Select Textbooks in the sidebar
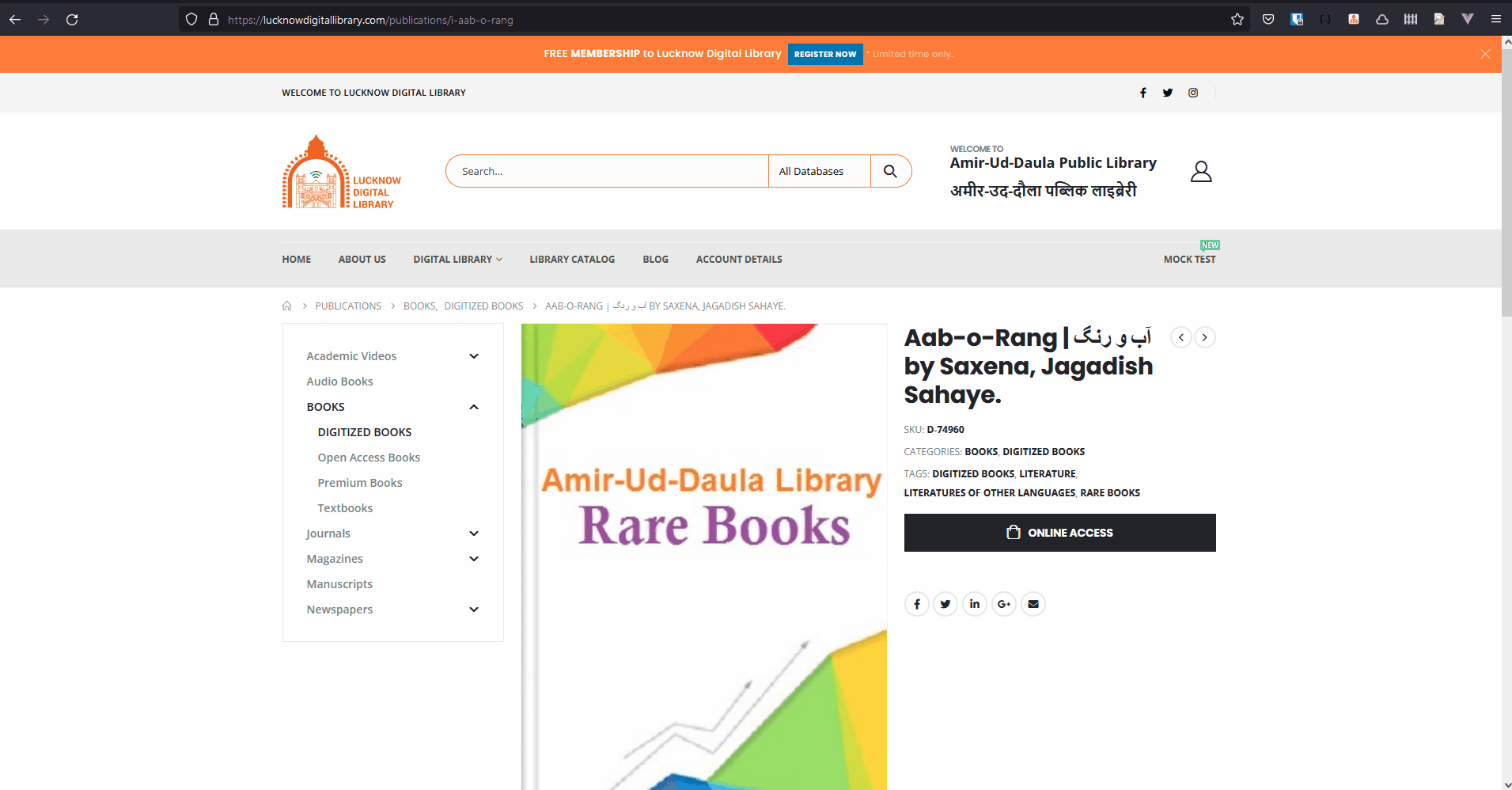Viewport: 1512px width, 790px height. (345, 508)
